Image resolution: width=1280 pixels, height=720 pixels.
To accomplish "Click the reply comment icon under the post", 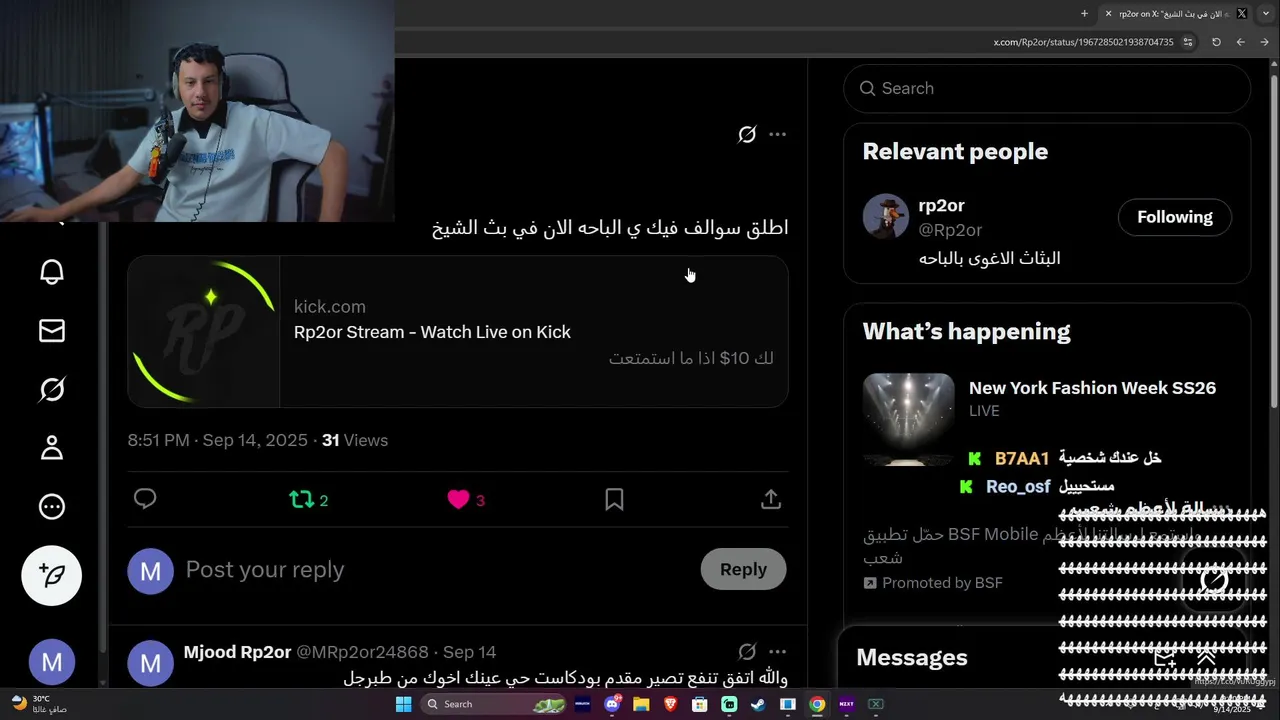I will coord(145,499).
